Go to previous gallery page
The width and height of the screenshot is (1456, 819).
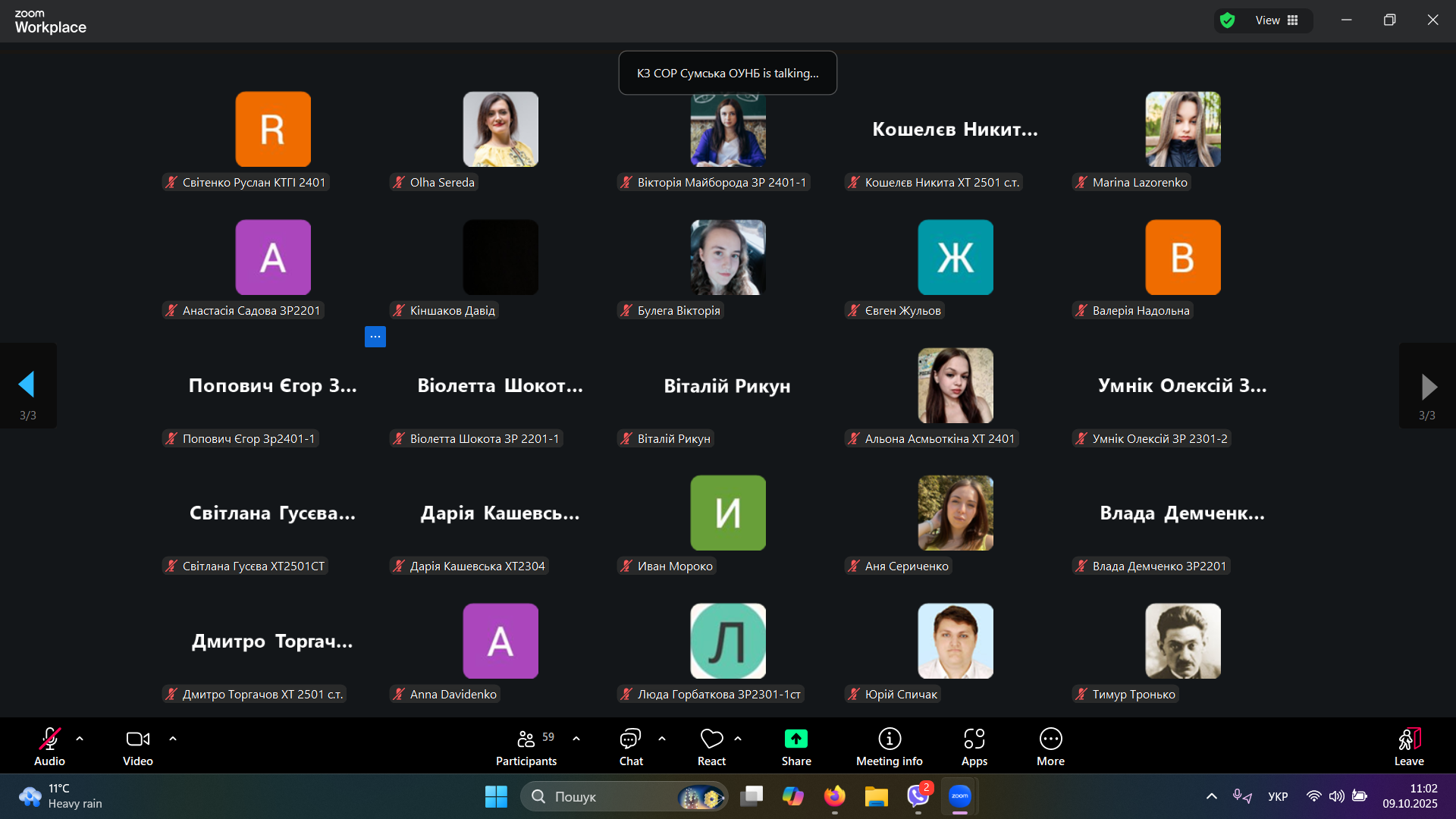(x=27, y=385)
